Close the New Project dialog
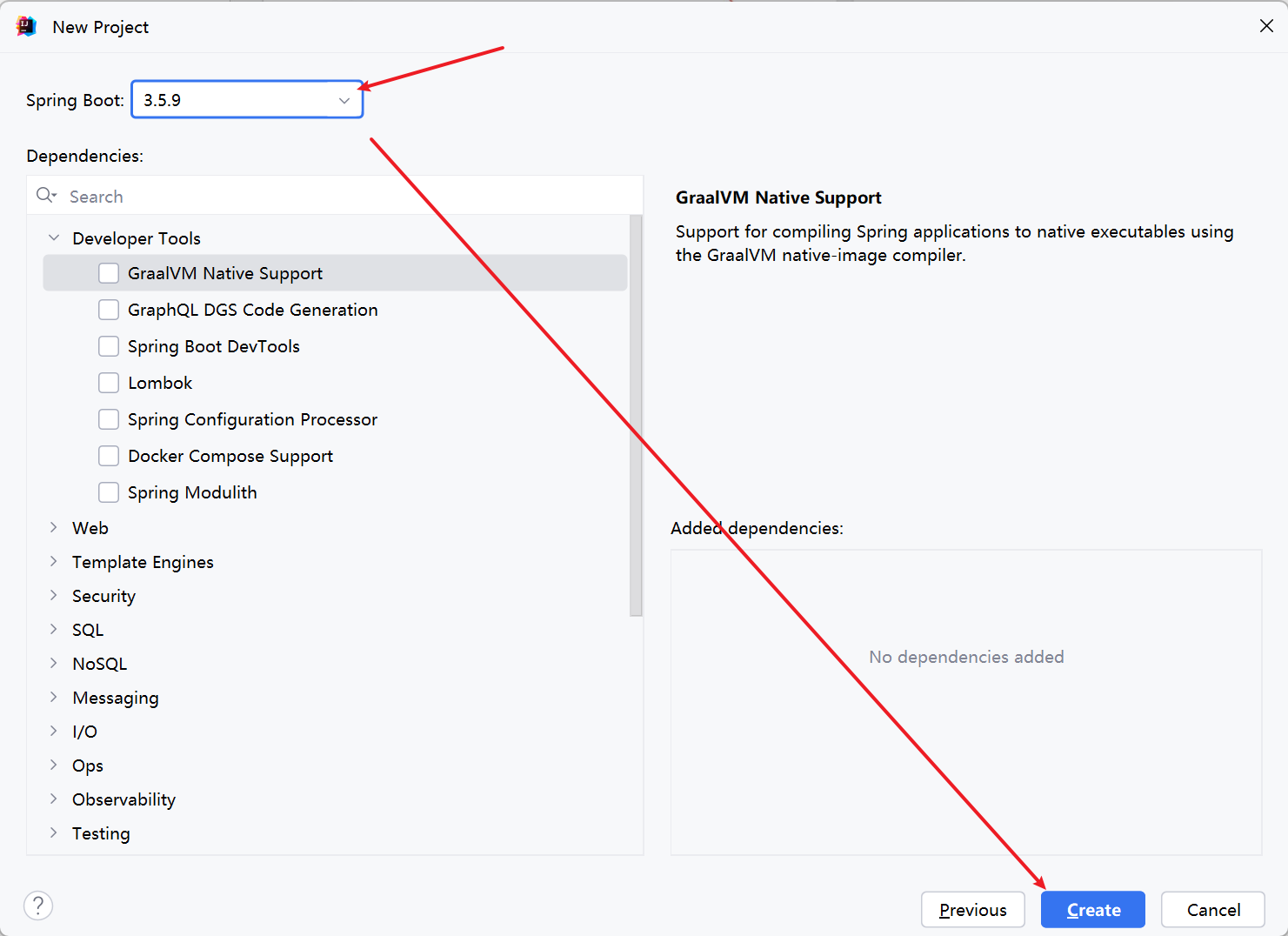 1266,26
